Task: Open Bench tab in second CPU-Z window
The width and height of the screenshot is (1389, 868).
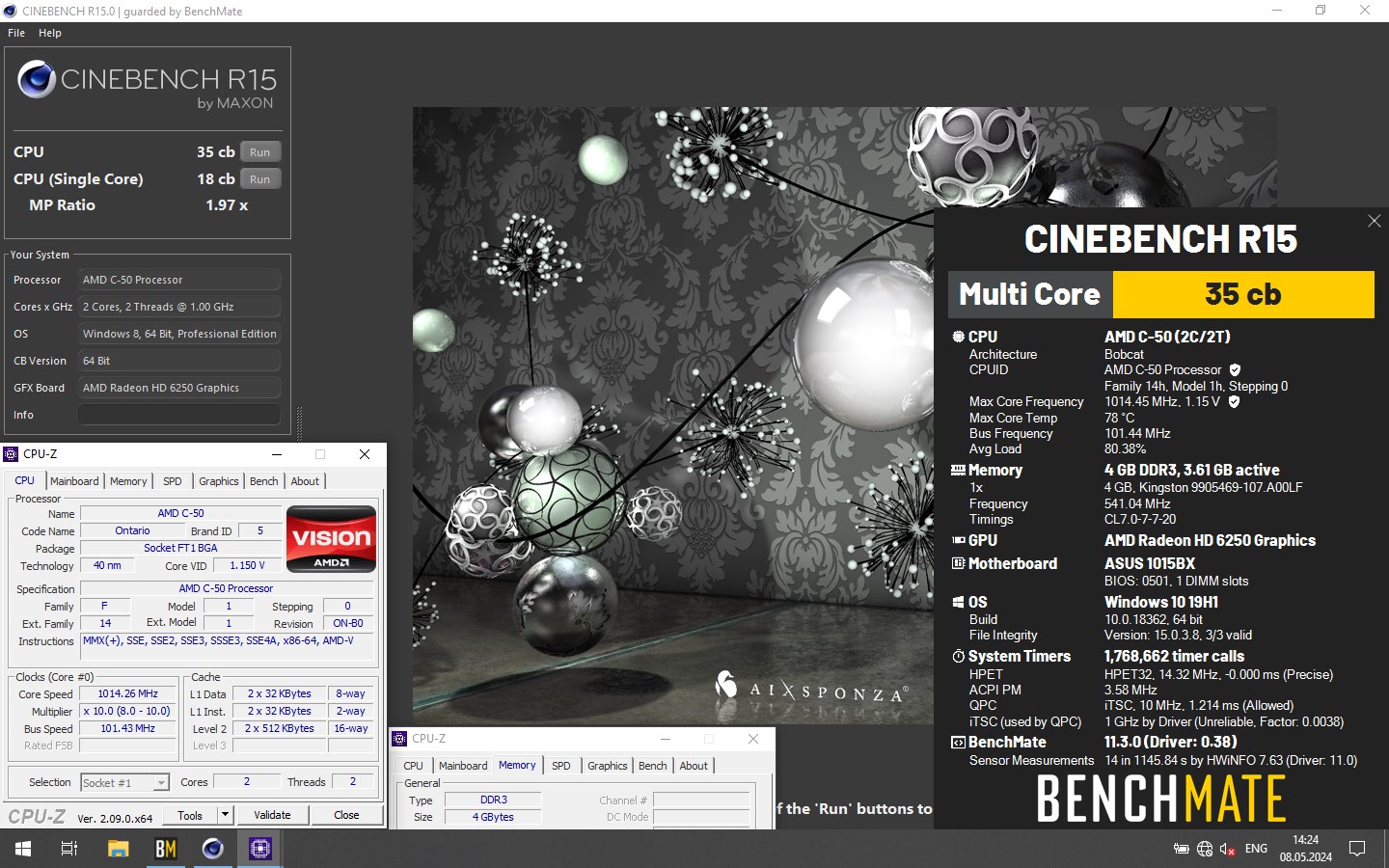Action: pos(653,766)
